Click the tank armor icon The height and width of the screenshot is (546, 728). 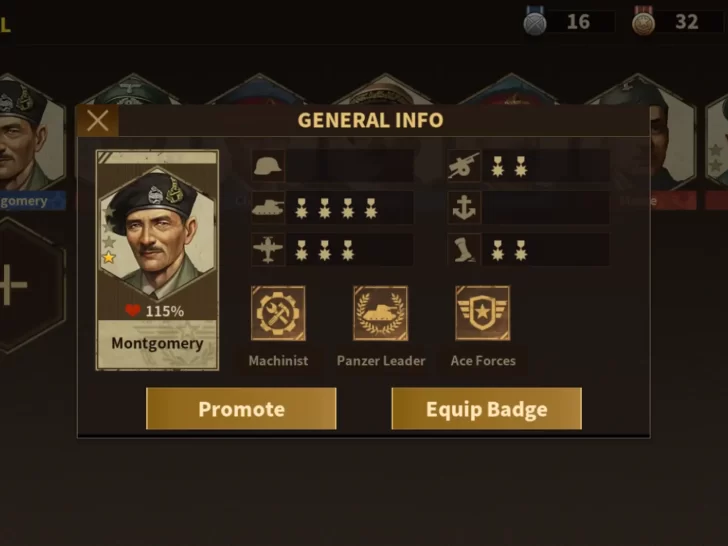coord(268,208)
